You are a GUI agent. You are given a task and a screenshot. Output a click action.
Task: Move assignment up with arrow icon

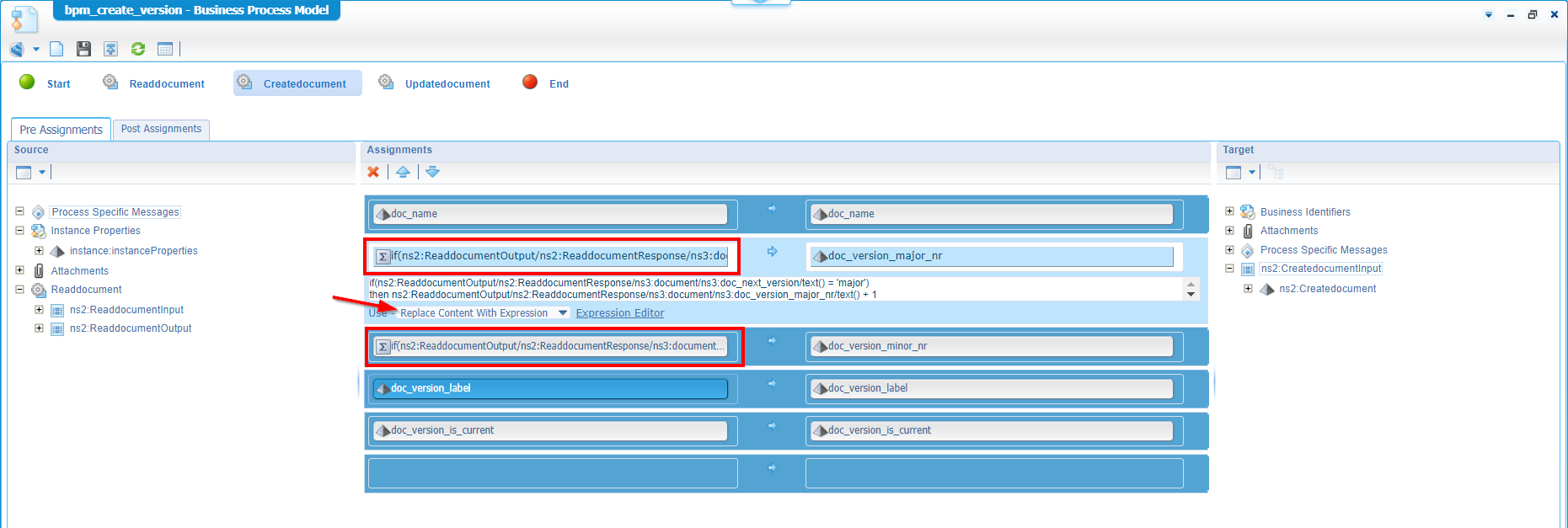(x=403, y=172)
